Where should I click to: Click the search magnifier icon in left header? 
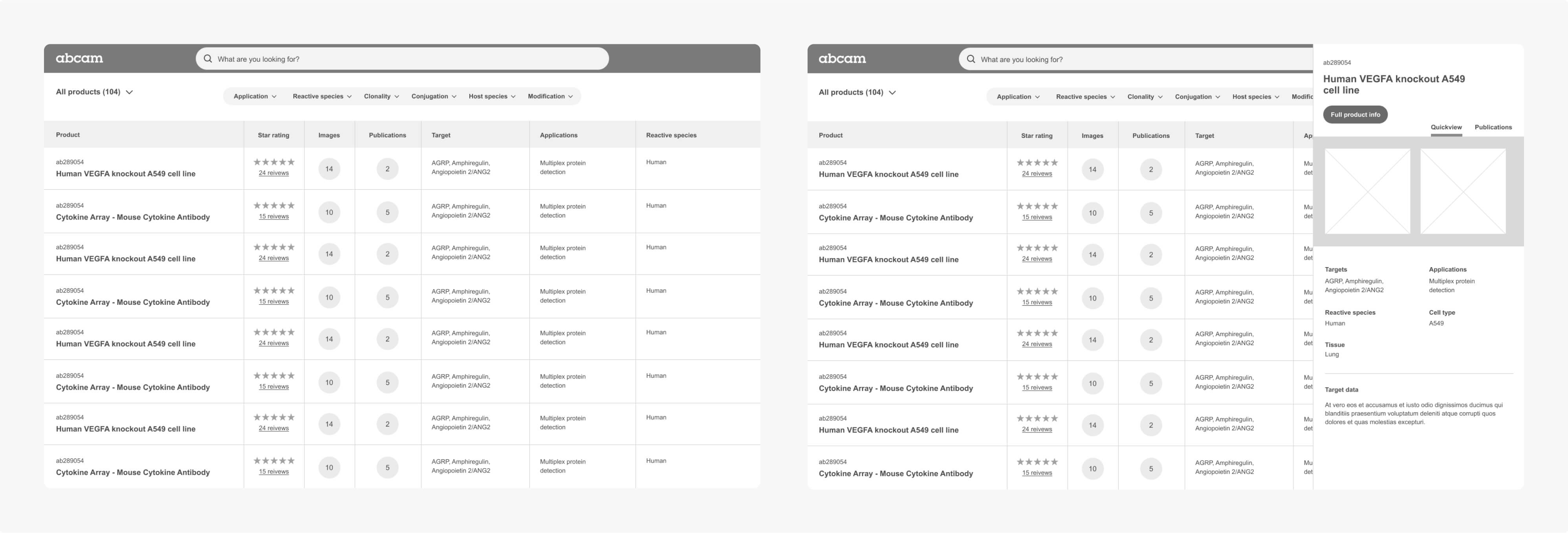tap(207, 59)
